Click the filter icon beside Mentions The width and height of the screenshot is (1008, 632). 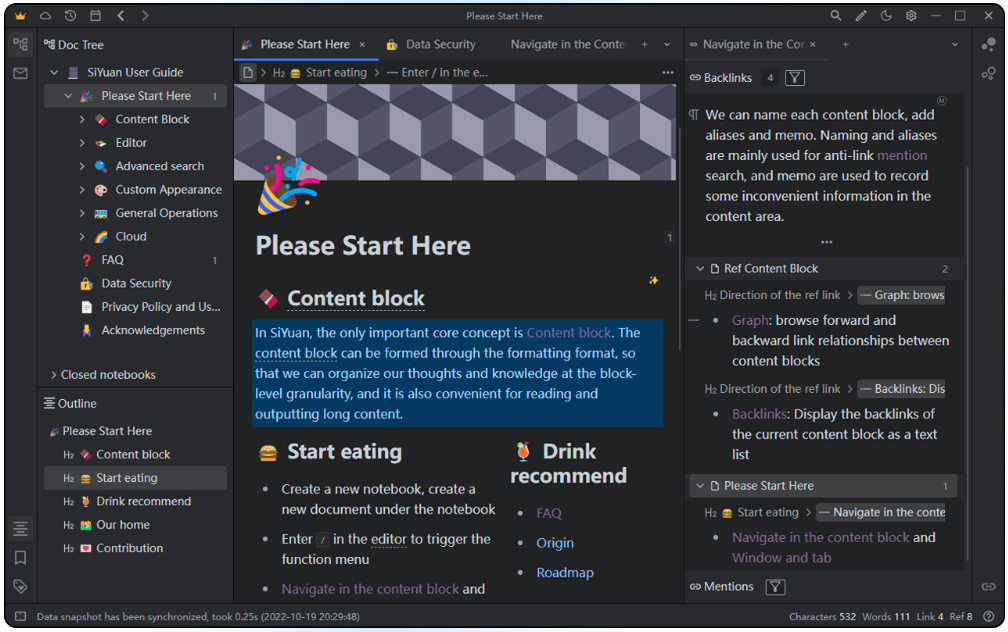[x=775, y=586]
